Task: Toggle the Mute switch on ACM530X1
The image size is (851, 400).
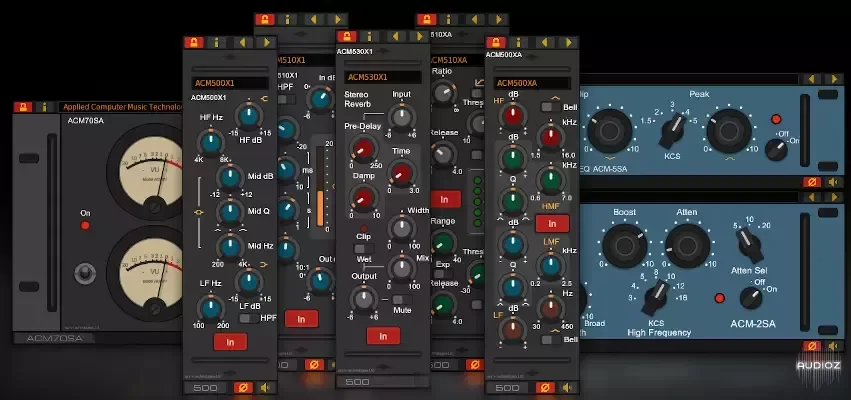Action: [402, 300]
